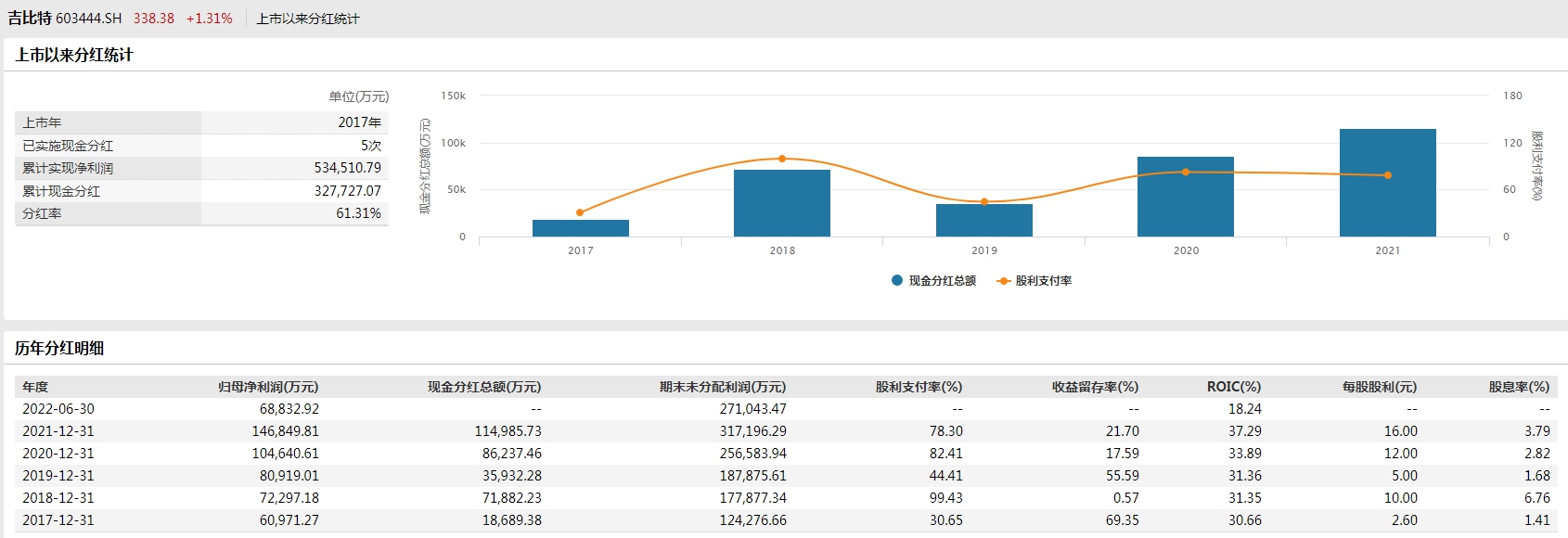This screenshot has width=1568, height=538.
Task: Click the 分红率 row in summary table
Action: pyautogui.click(x=42, y=213)
